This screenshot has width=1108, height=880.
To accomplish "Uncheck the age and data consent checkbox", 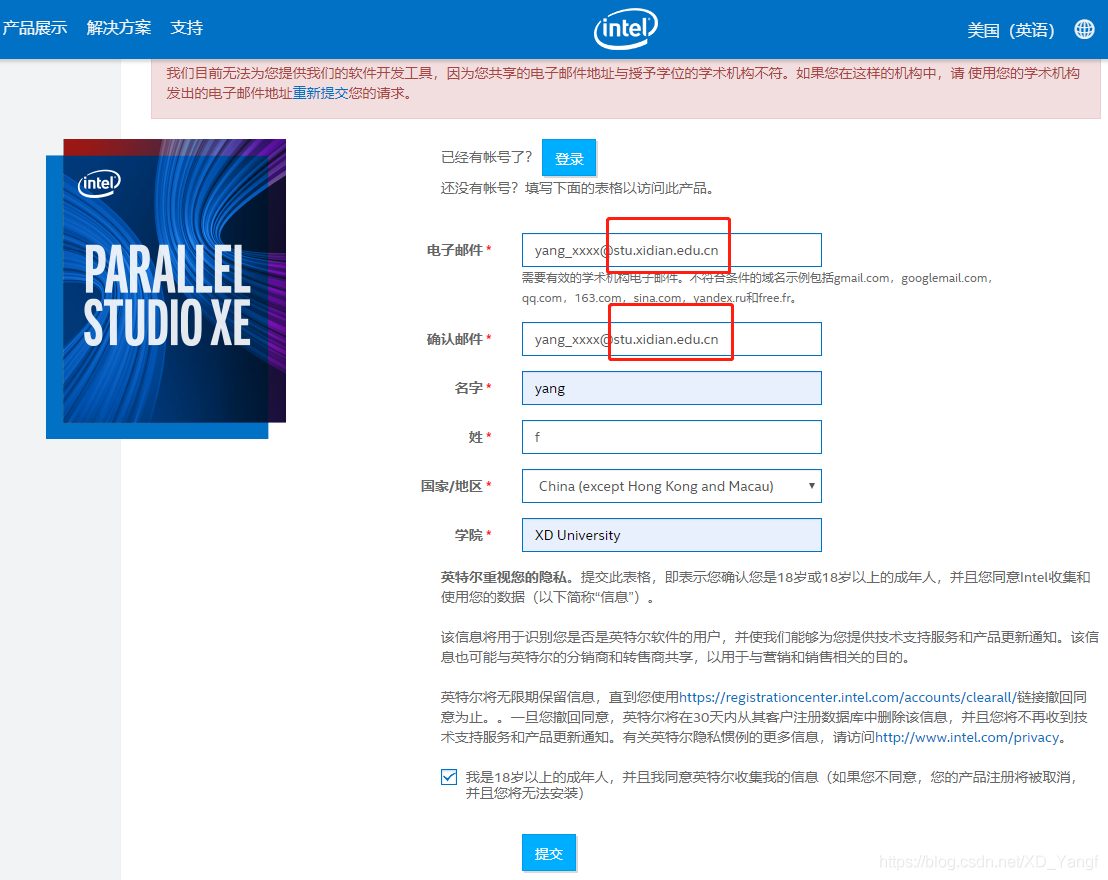I will (x=449, y=777).
